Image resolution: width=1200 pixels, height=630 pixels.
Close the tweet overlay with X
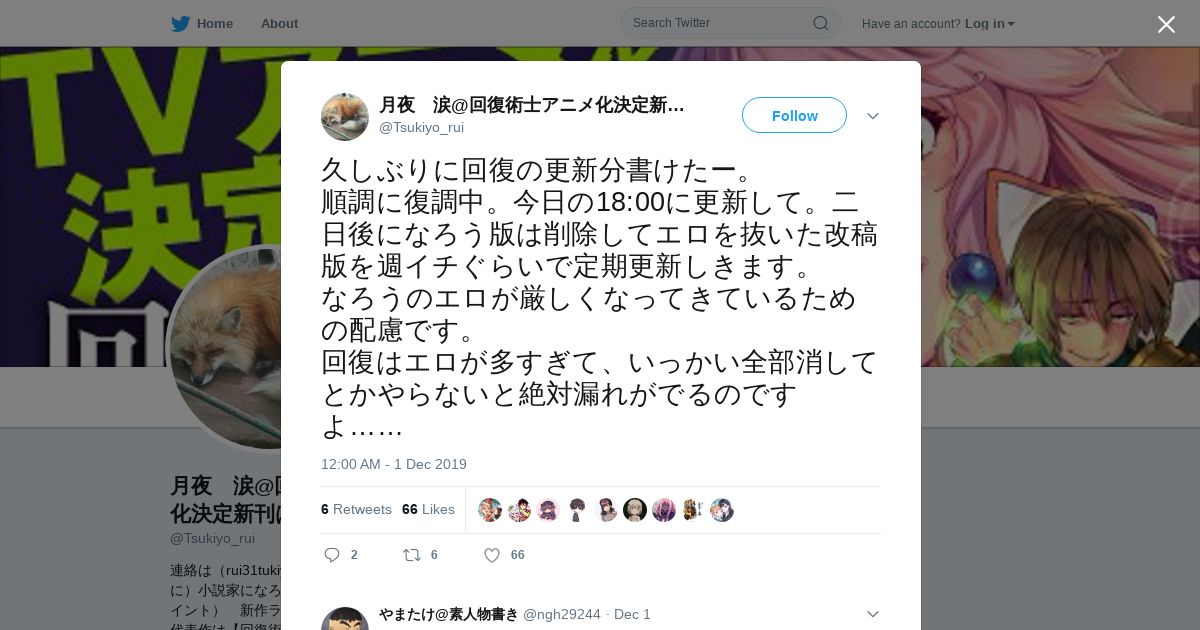(x=1166, y=24)
